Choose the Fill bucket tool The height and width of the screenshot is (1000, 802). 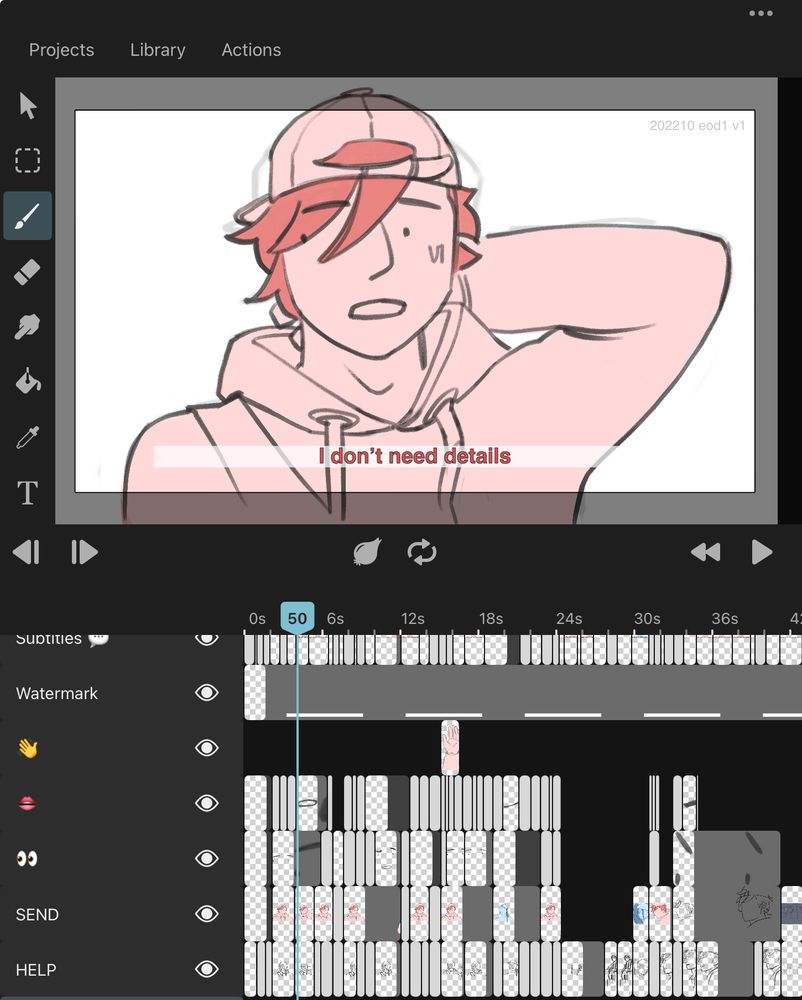tap(27, 381)
